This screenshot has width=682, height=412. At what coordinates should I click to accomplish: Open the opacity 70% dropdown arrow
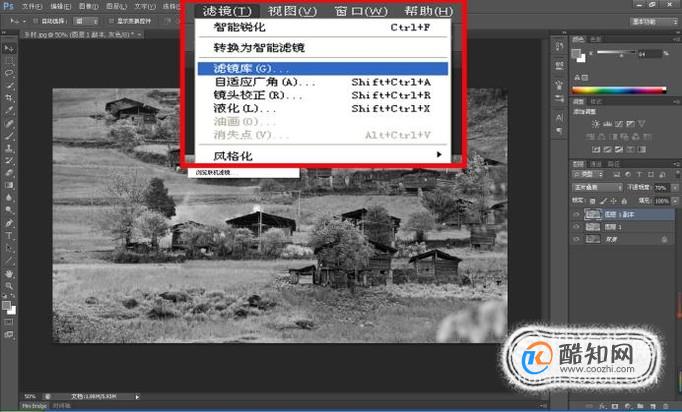tap(675, 188)
